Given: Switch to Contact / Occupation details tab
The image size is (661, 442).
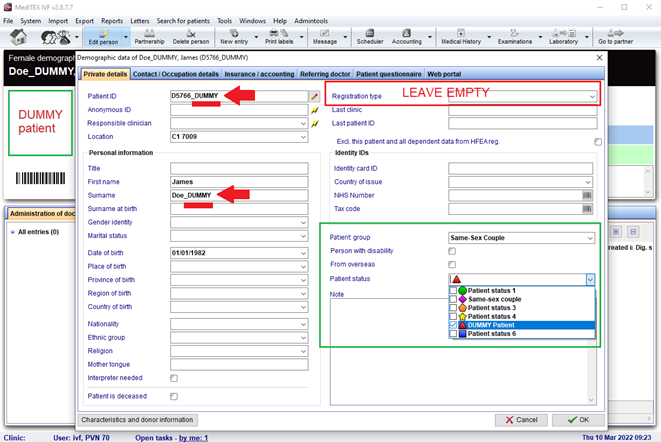Looking at the screenshot, I should [x=176, y=74].
